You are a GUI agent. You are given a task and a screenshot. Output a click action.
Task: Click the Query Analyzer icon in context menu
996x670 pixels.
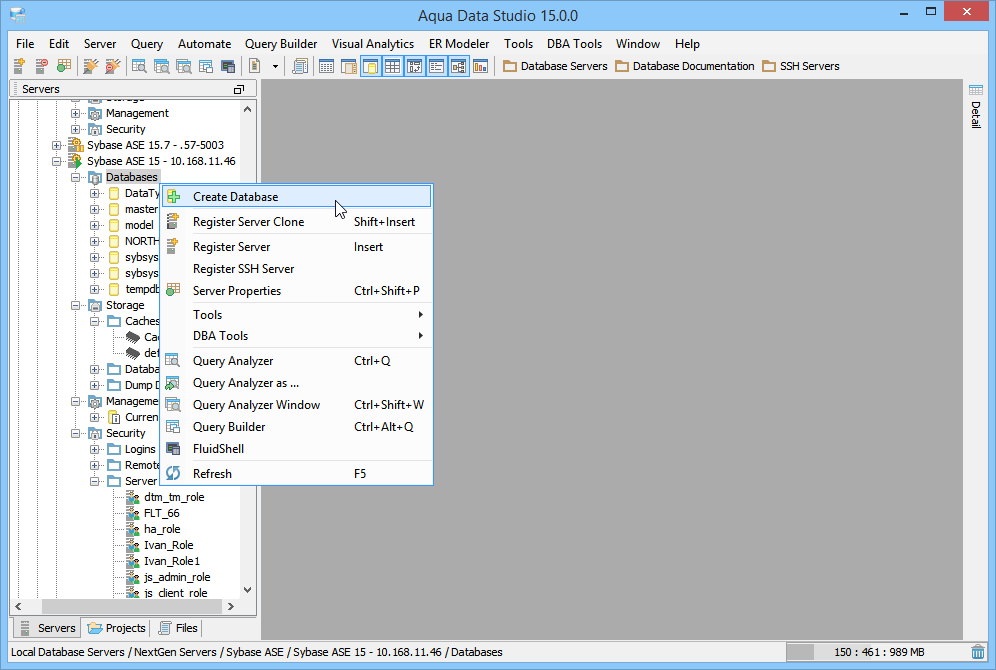coord(173,360)
